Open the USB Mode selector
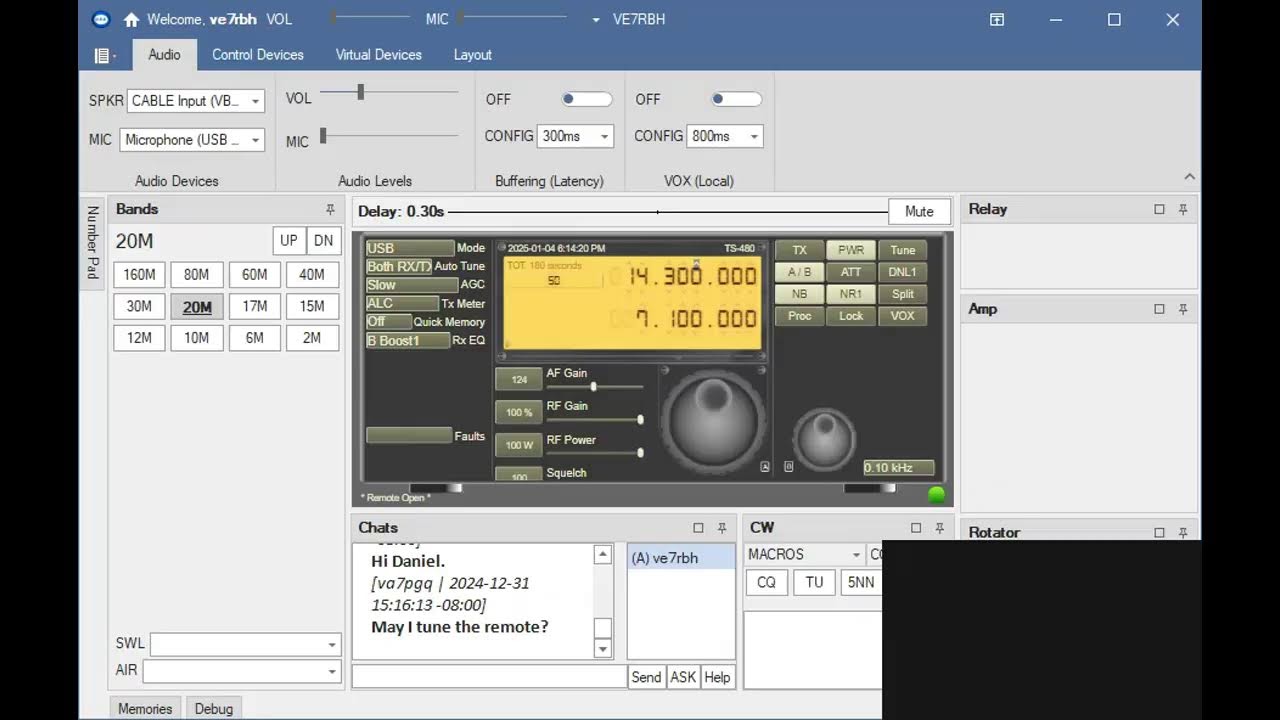 410,248
